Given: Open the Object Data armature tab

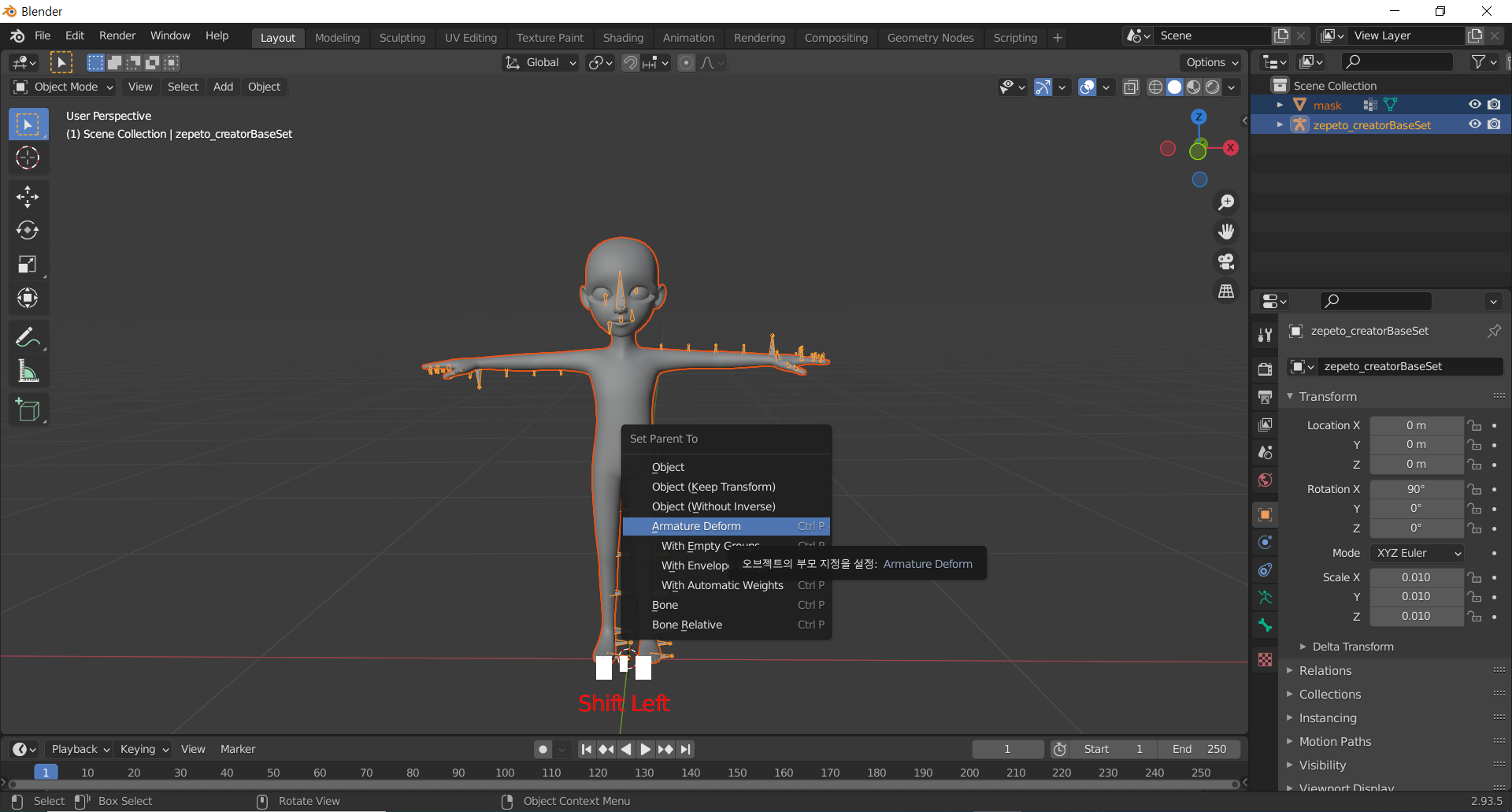Looking at the screenshot, I should pyautogui.click(x=1265, y=597).
